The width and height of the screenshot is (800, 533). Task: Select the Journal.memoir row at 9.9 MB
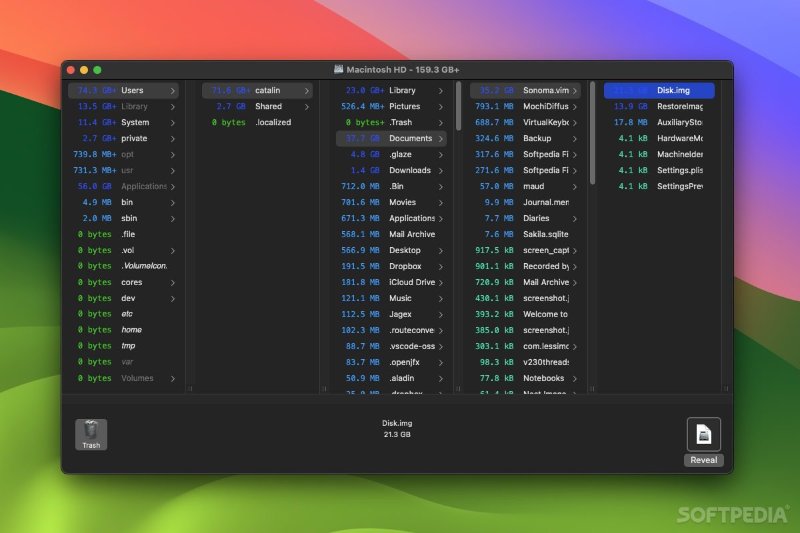click(525, 202)
